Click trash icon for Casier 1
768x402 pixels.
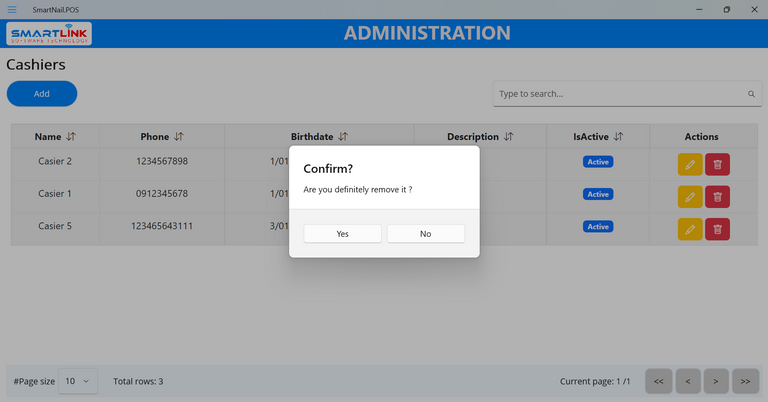[717, 194]
